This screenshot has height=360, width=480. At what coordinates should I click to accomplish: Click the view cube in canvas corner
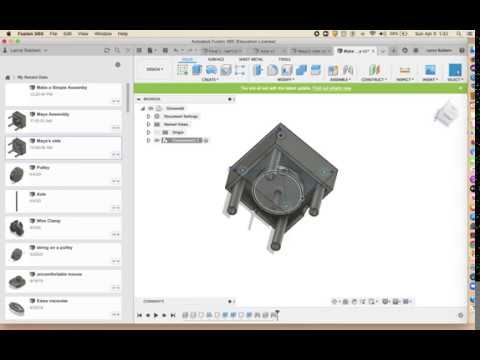pos(447,114)
